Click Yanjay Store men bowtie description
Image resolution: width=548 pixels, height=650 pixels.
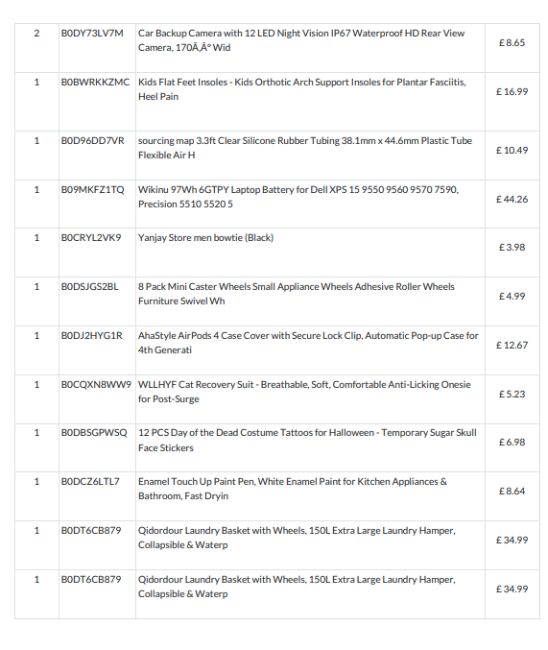tap(206, 238)
